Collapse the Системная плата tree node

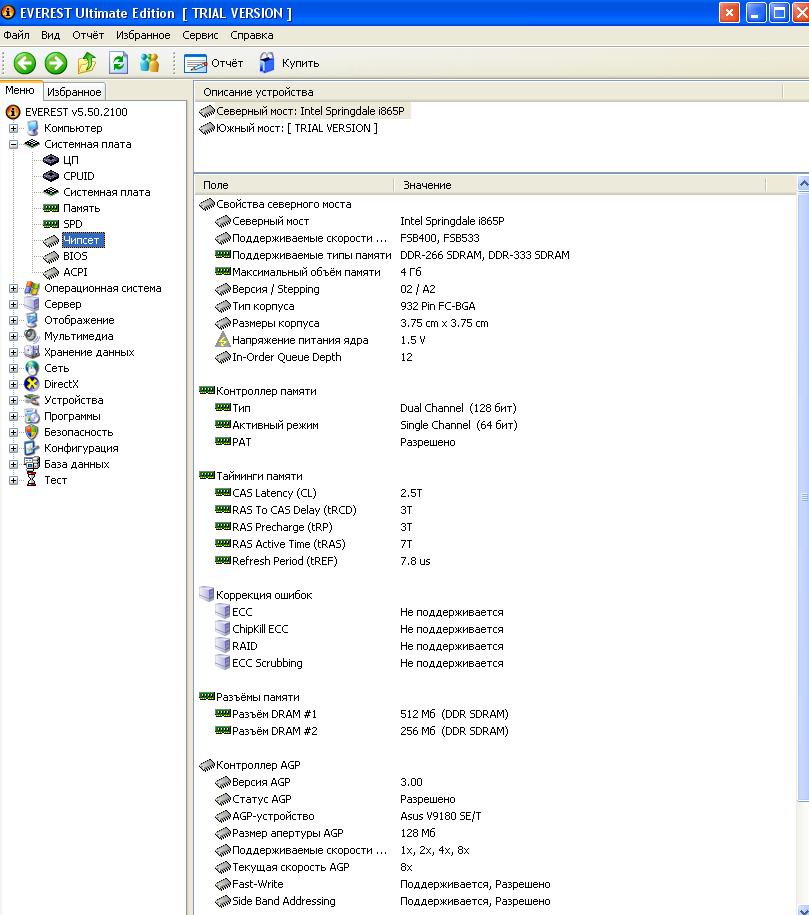click(13, 144)
